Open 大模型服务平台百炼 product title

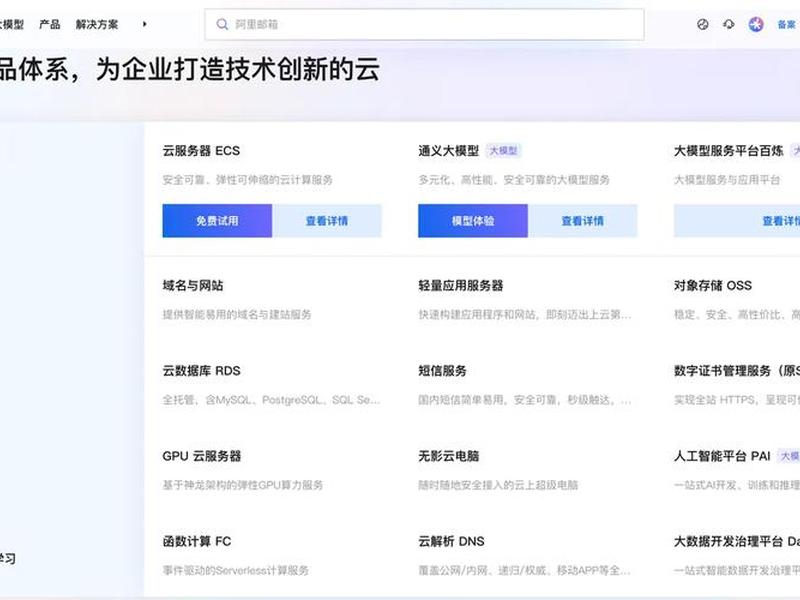click(x=729, y=151)
